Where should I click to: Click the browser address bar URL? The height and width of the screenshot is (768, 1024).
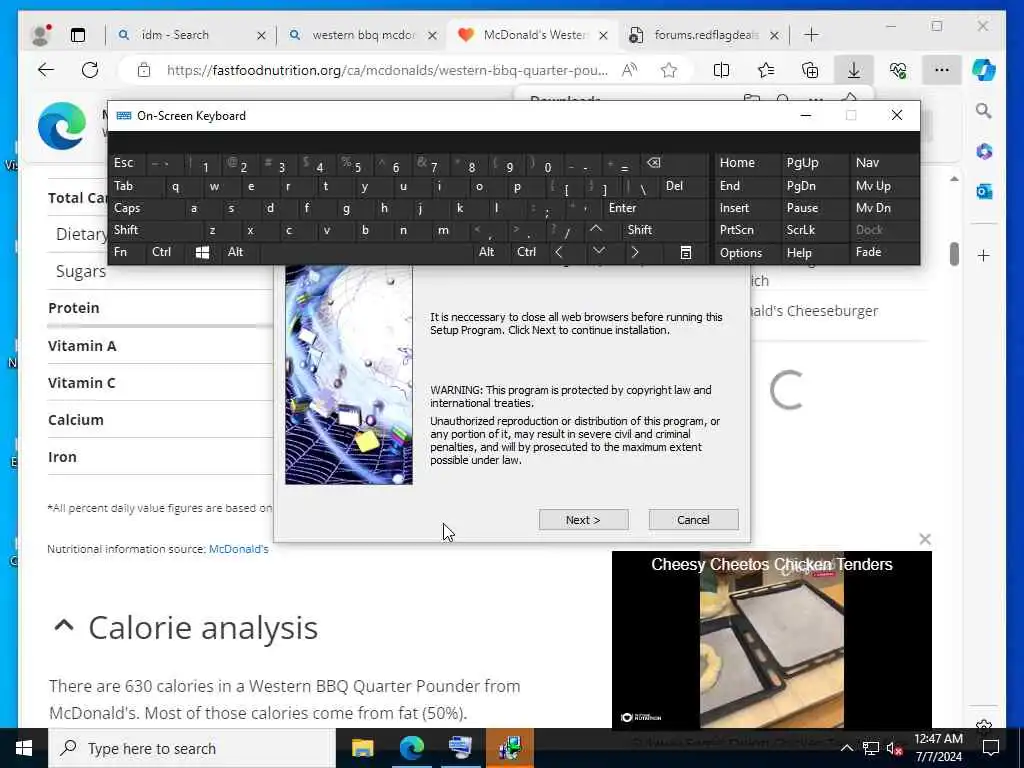(x=388, y=70)
